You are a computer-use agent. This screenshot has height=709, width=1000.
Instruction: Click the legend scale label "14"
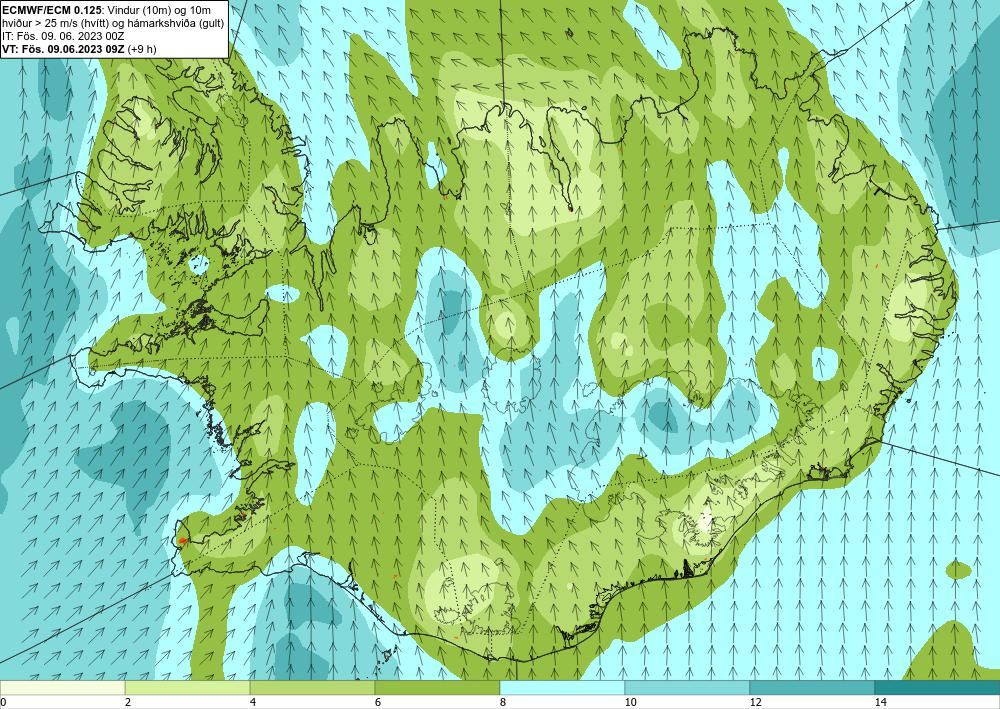click(x=880, y=702)
